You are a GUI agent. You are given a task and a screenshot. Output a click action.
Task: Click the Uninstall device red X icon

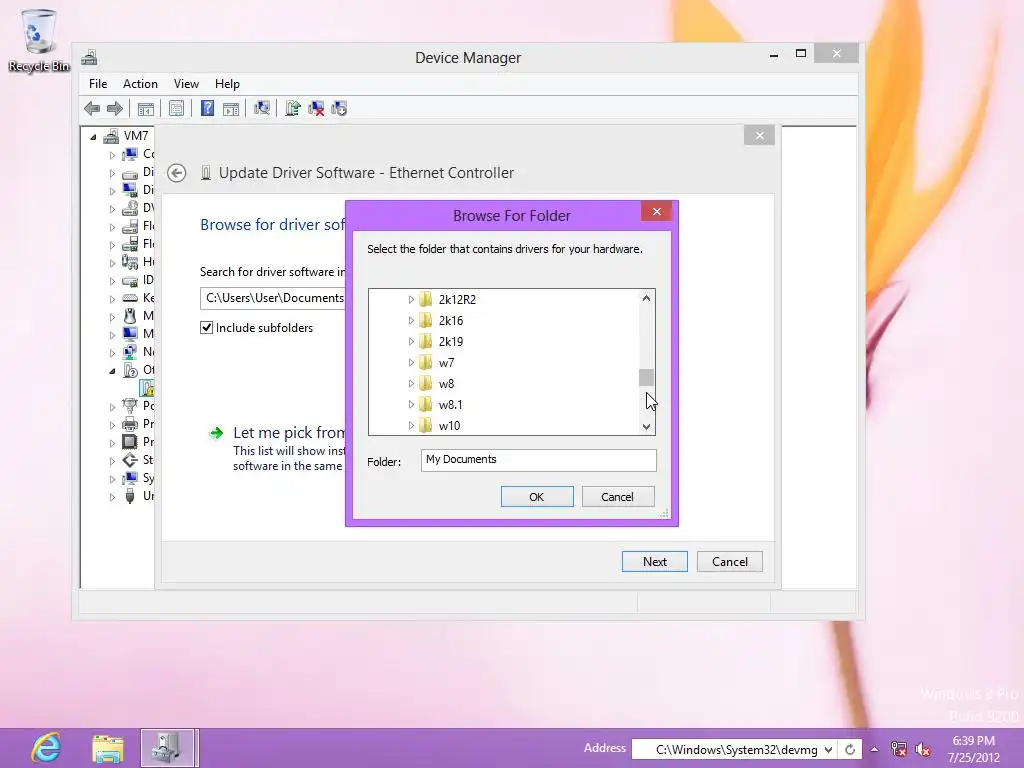click(x=316, y=108)
